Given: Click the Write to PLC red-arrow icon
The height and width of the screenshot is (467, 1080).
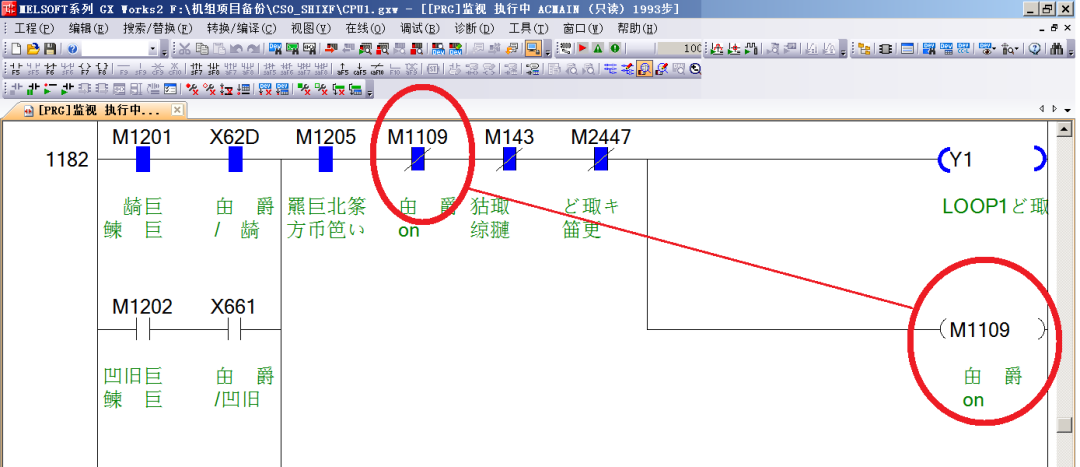Looking at the screenshot, I should click(x=330, y=49).
